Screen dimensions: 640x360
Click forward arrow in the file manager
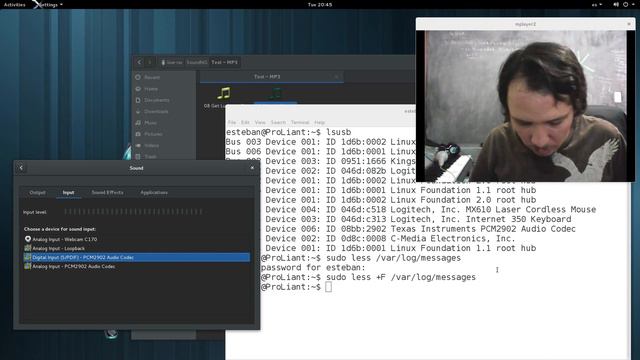(x=150, y=62)
